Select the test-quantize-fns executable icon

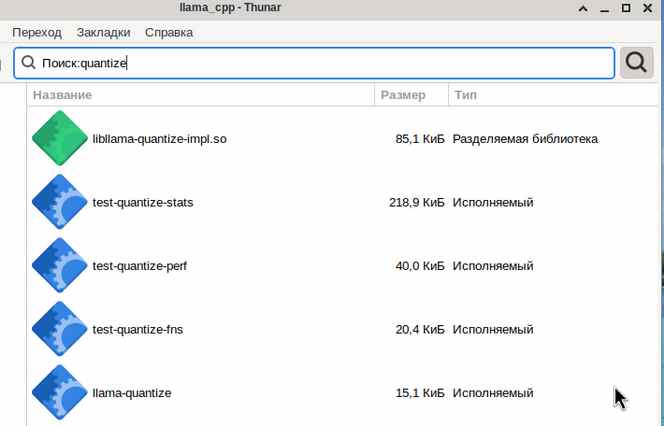[x=60, y=329]
